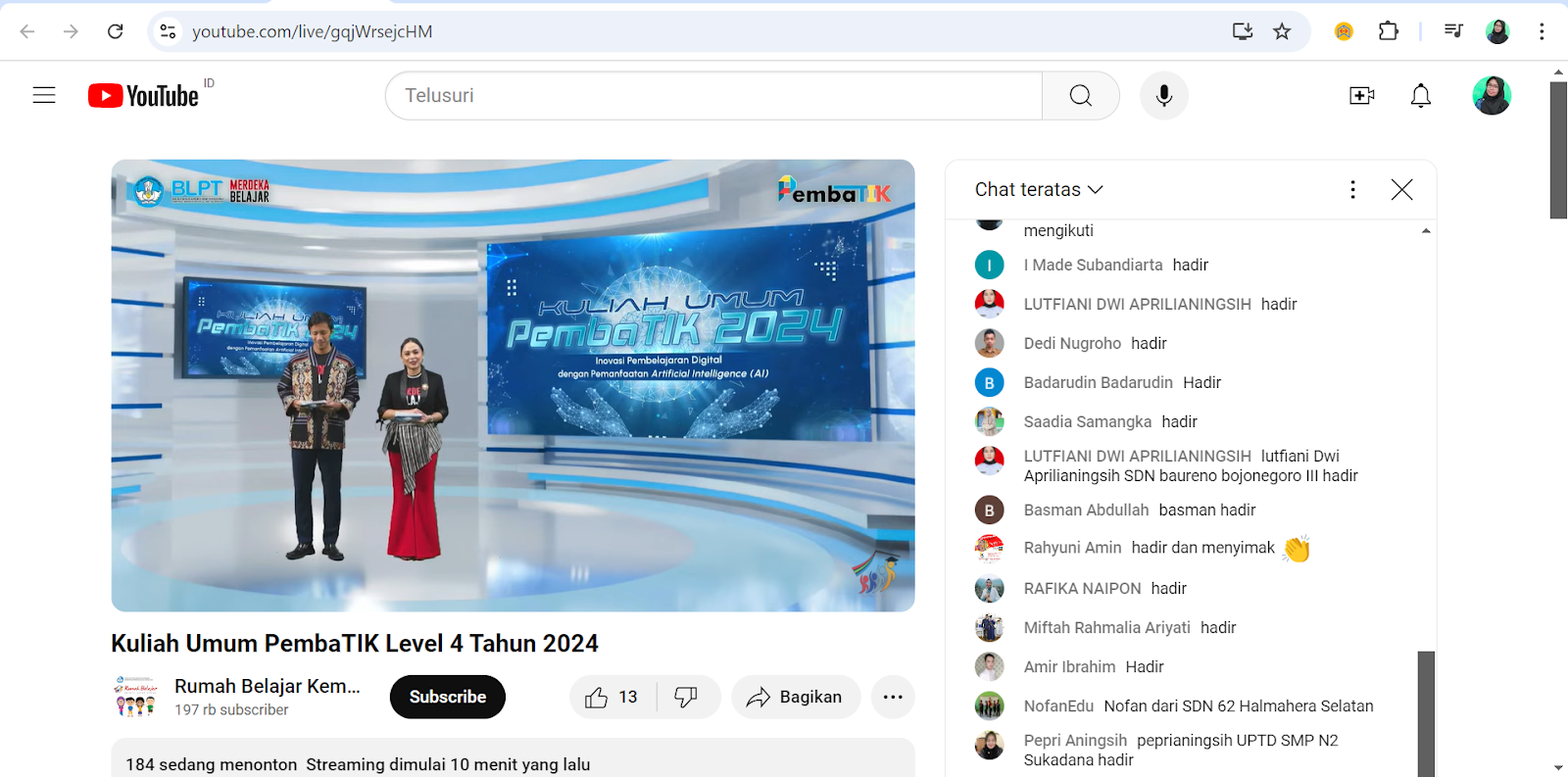Viewport: 1568px width, 777px height.
Task: Open the Chrome profile avatar
Action: click(x=1497, y=31)
